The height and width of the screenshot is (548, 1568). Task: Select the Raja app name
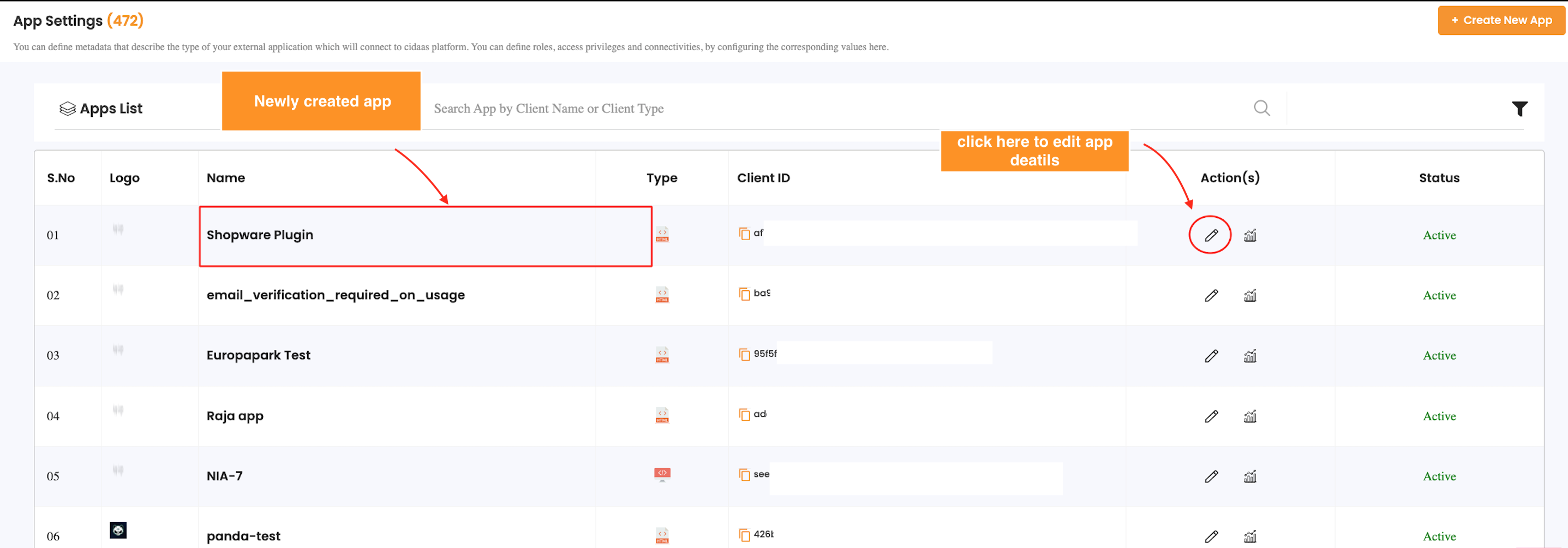click(x=235, y=416)
